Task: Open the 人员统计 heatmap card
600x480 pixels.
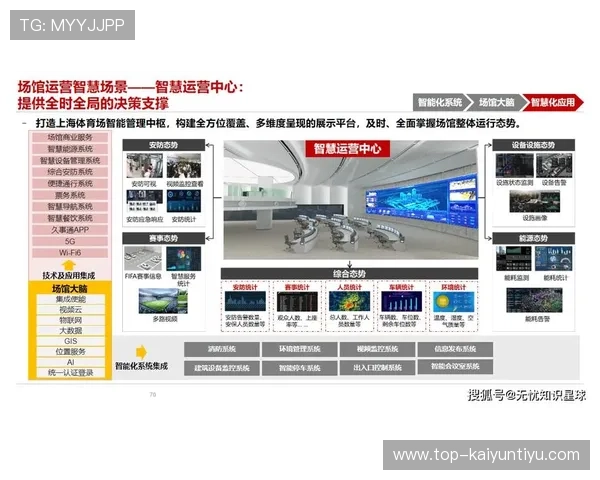Action: point(349,305)
